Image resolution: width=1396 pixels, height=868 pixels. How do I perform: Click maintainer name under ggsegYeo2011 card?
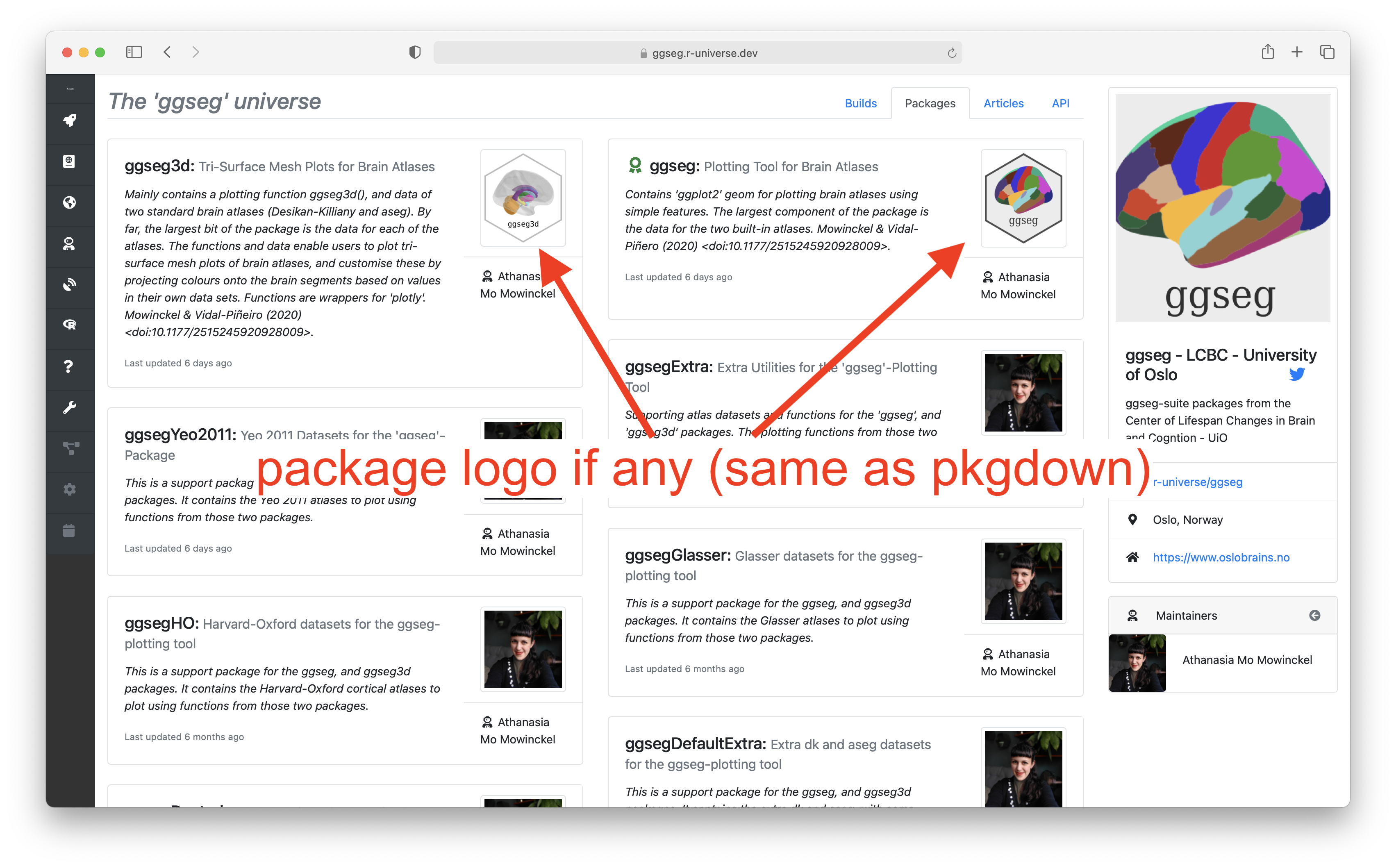(517, 542)
